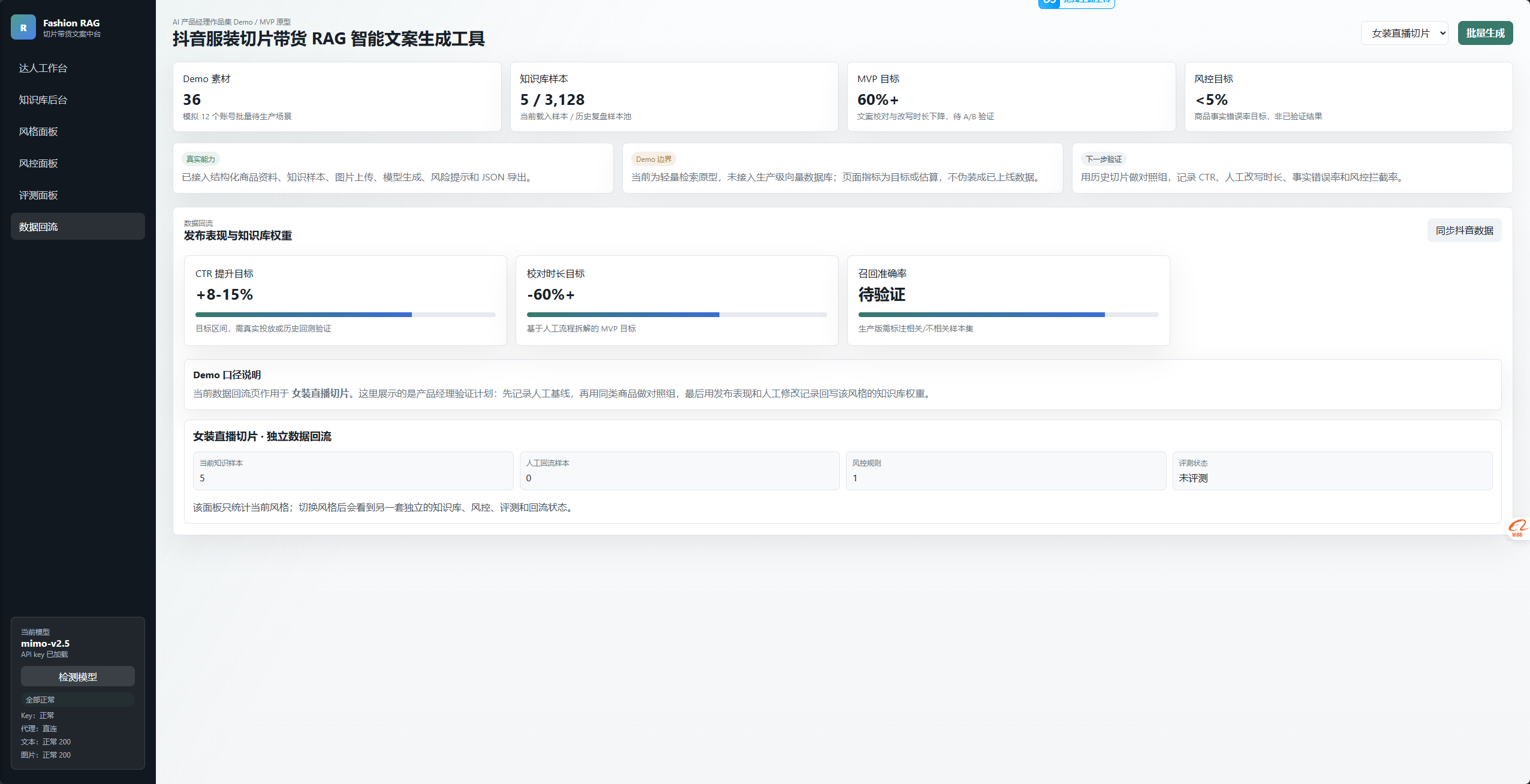The image size is (1530, 784).
Task: Click the API key 已加载 status text
Action: 44,655
